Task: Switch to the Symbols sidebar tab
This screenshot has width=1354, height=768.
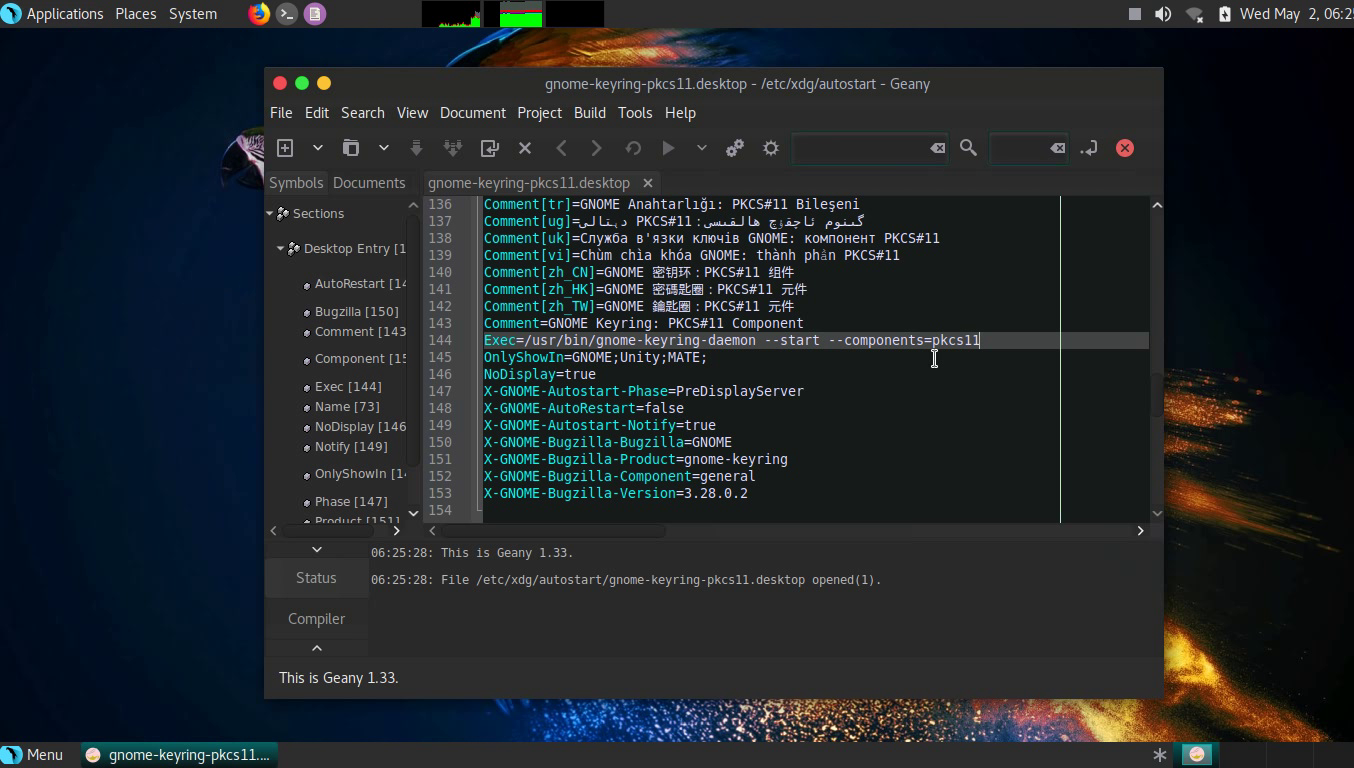Action: pyautogui.click(x=296, y=183)
